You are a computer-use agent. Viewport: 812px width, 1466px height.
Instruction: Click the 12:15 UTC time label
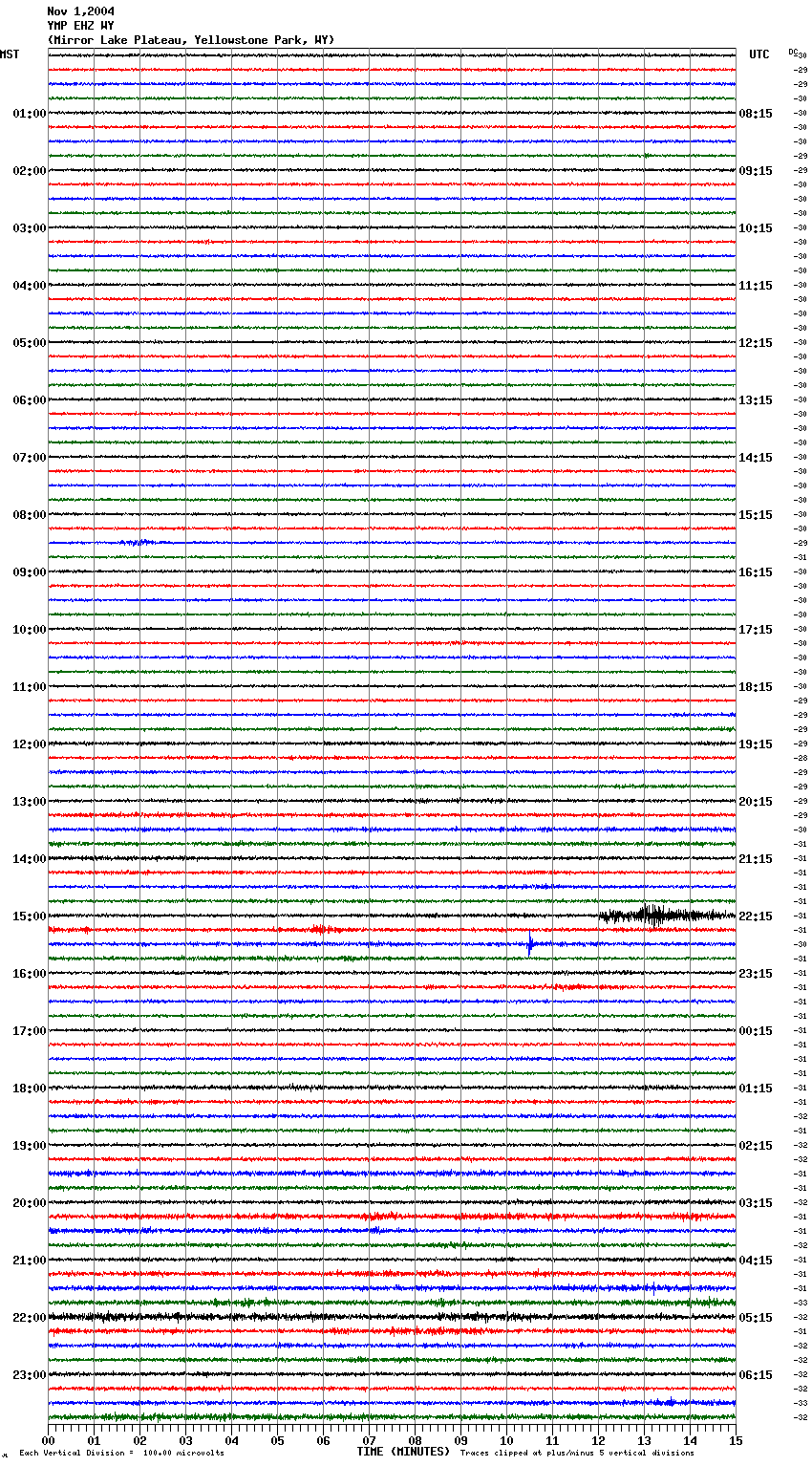pos(756,343)
